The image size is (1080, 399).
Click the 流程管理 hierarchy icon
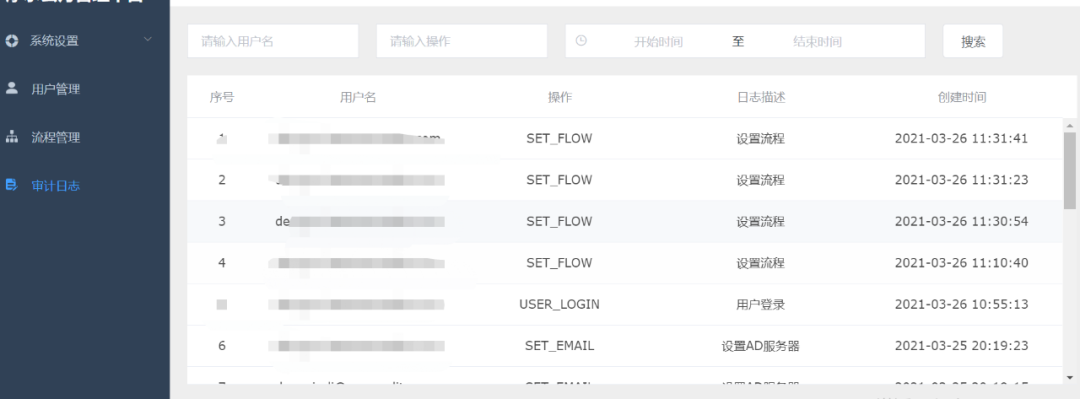coord(12,137)
